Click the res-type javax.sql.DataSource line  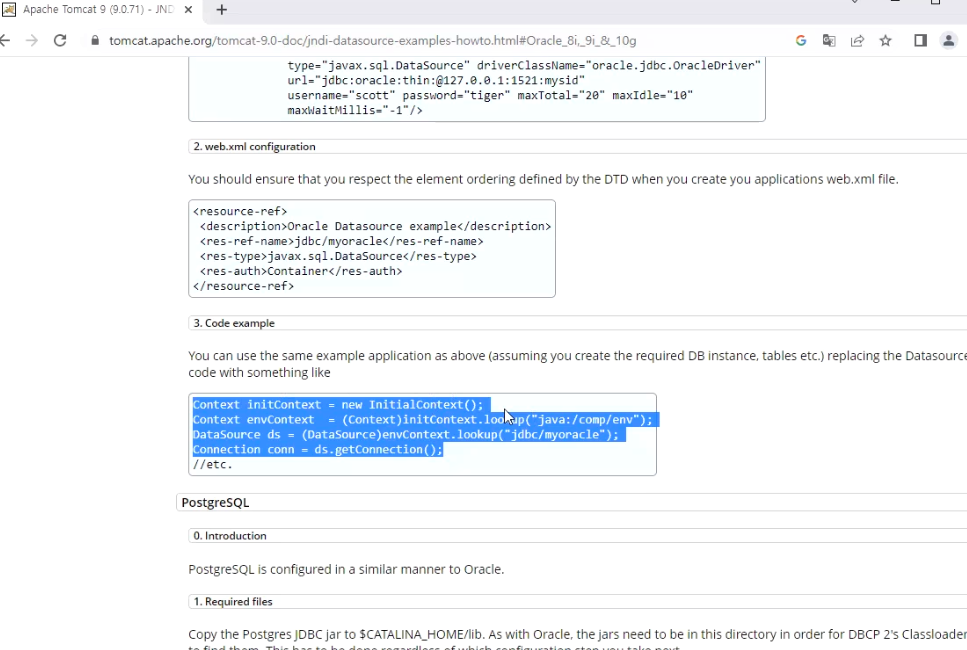[338, 256]
